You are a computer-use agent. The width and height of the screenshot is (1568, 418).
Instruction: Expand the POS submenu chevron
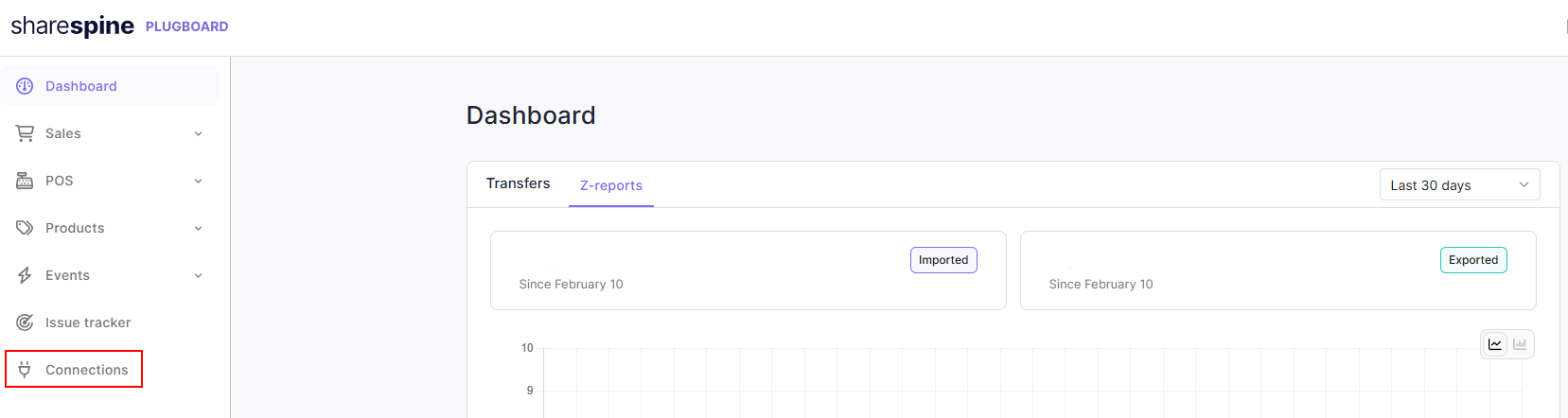click(x=199, y=181)
